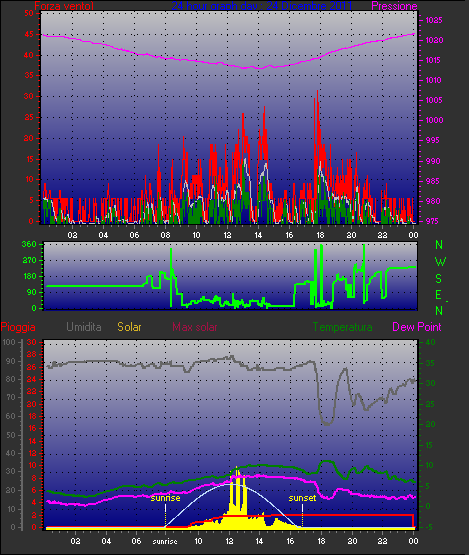This screenshot has height=555, width=469.
Task: Click the Max solar legend text
Action: click(195, 327)
